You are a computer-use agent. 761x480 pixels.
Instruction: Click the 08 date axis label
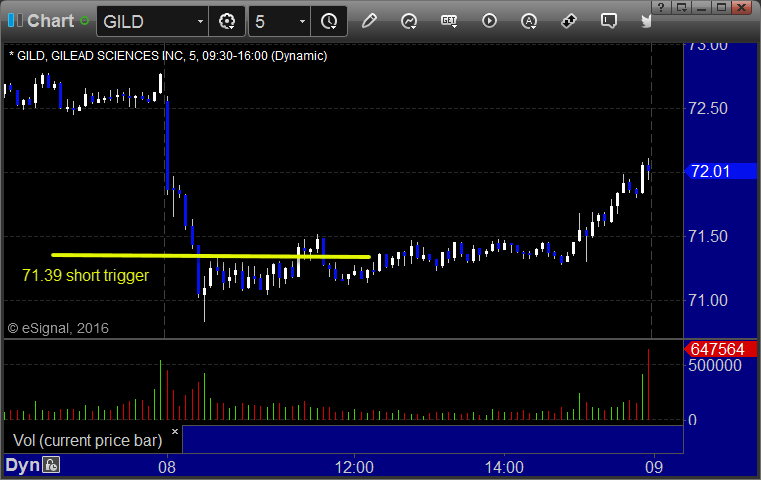[x=167, y=467]
